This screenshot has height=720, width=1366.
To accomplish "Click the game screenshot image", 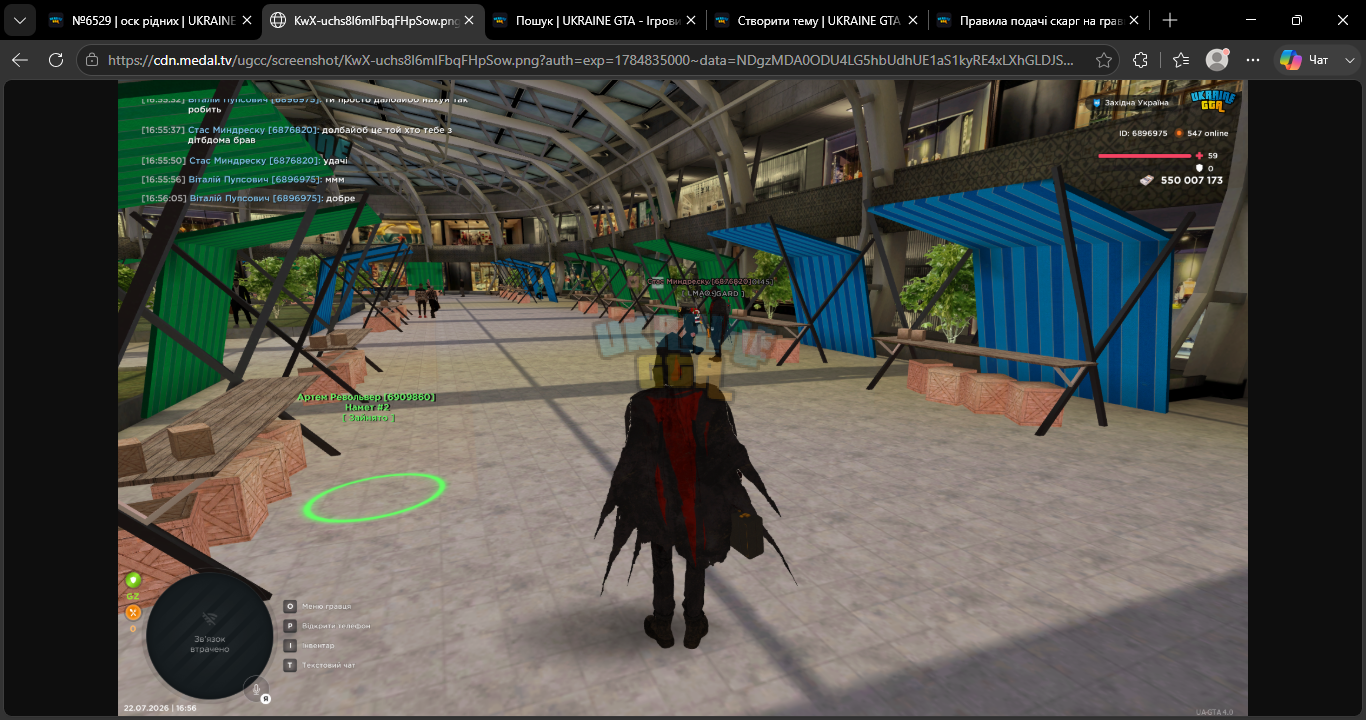I will pos(683,398).
